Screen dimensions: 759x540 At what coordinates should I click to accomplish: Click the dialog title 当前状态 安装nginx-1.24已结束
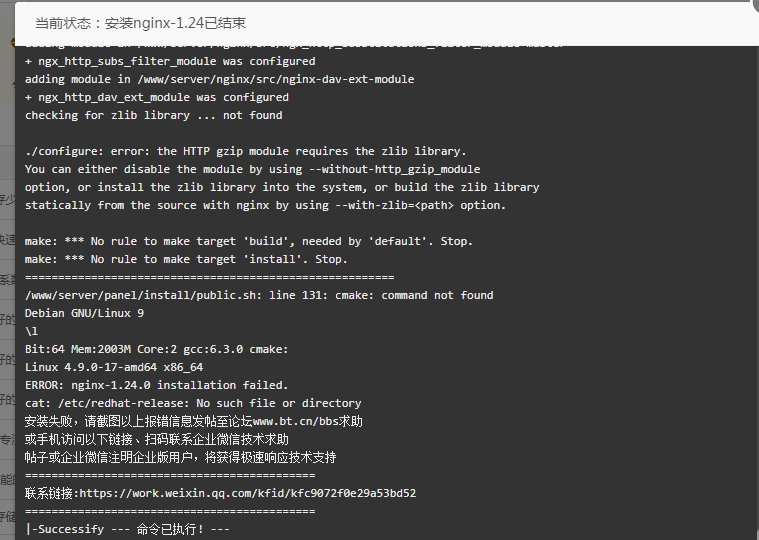tap(140, 23)
